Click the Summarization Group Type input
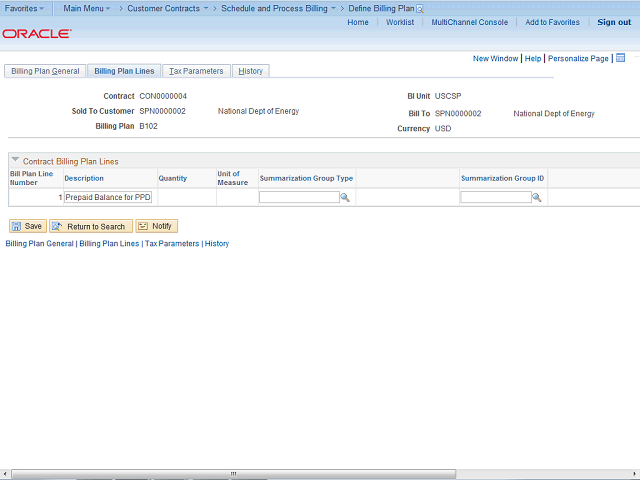The height and width of the screenshot is (480, 640). (x=299, y=198)
